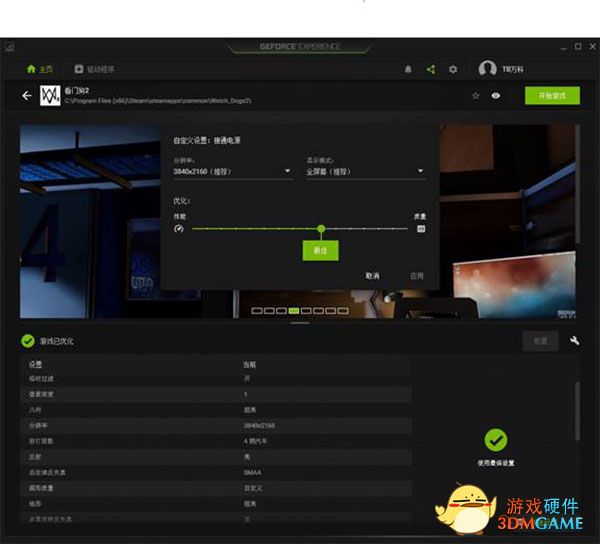Screen dimensions: 600x544
Task: Click the page scrollbar beside game screenshot
Action: (577, 184)
